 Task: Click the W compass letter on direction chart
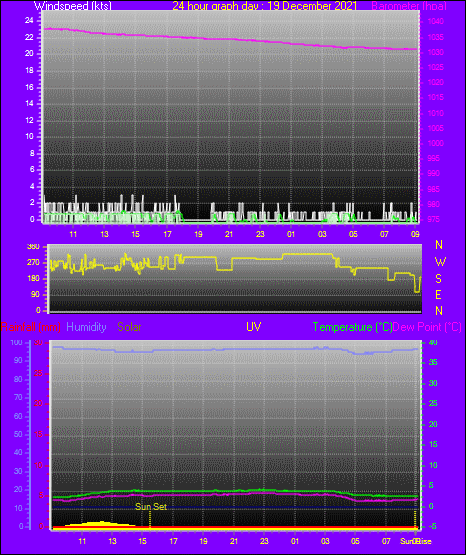[440, 262]
